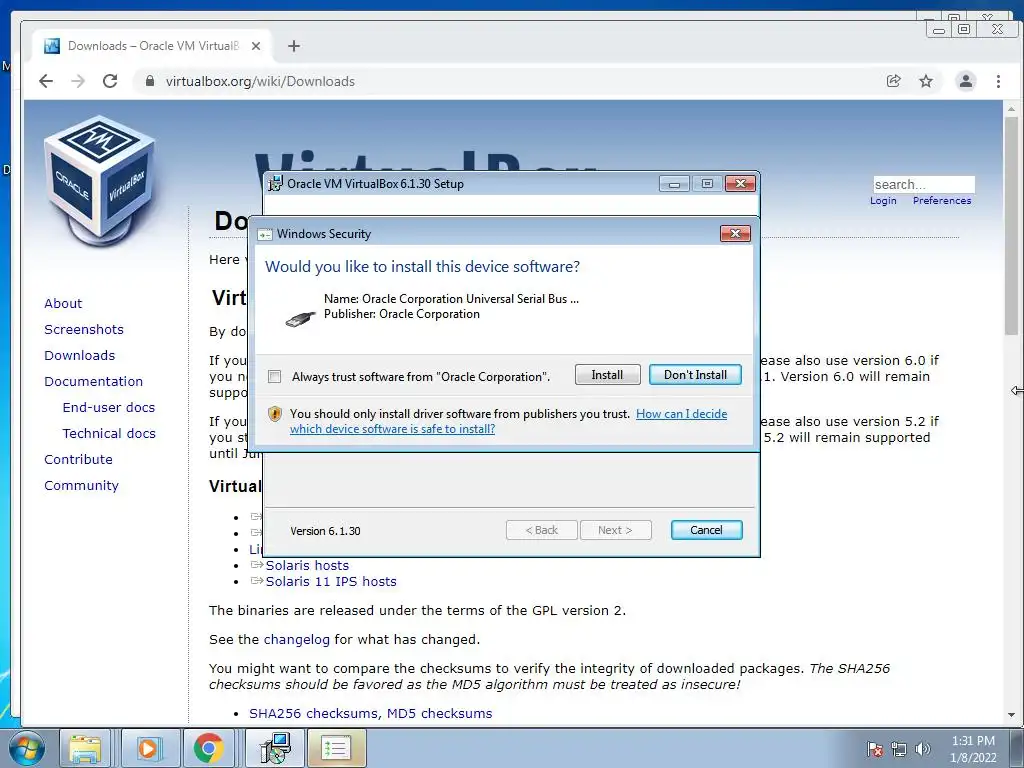This screenshot has width=1024, height=768.
Task: Click the Action Center flag tray icon
Action: (875, 749)
